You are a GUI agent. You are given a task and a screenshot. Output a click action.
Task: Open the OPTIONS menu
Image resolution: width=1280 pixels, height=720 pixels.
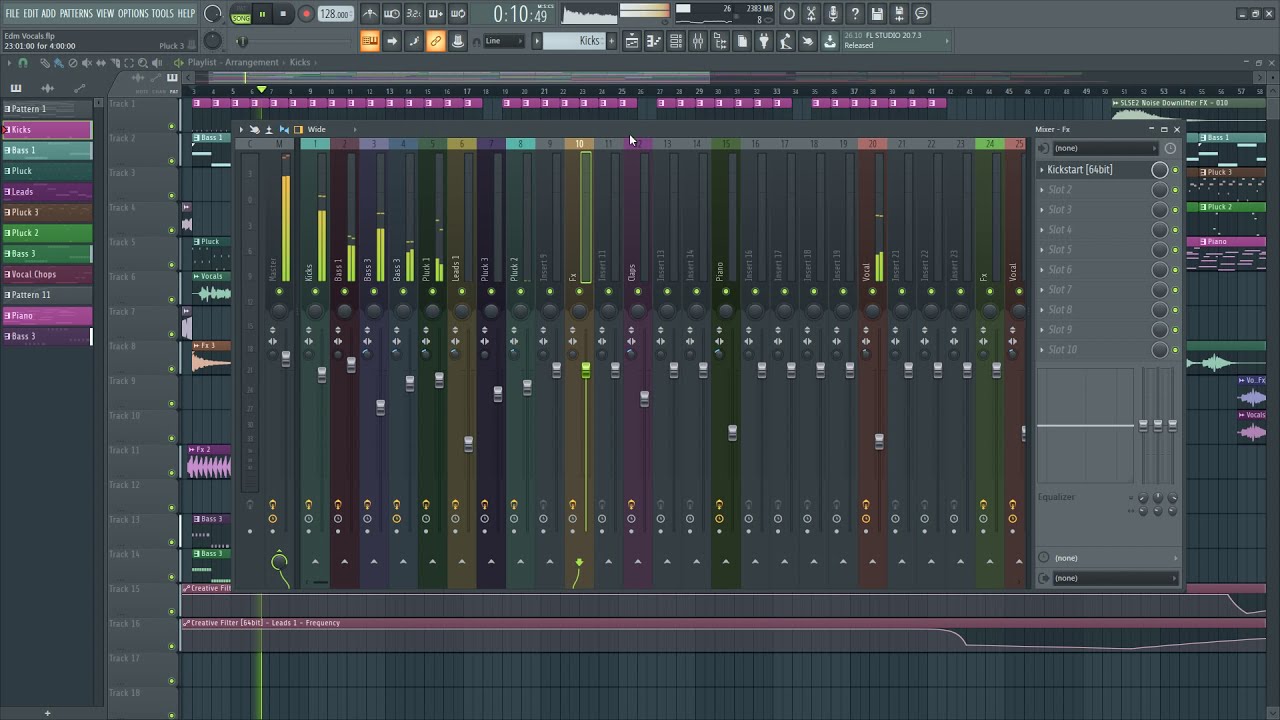pyautogui.click(x=133, y=14)
